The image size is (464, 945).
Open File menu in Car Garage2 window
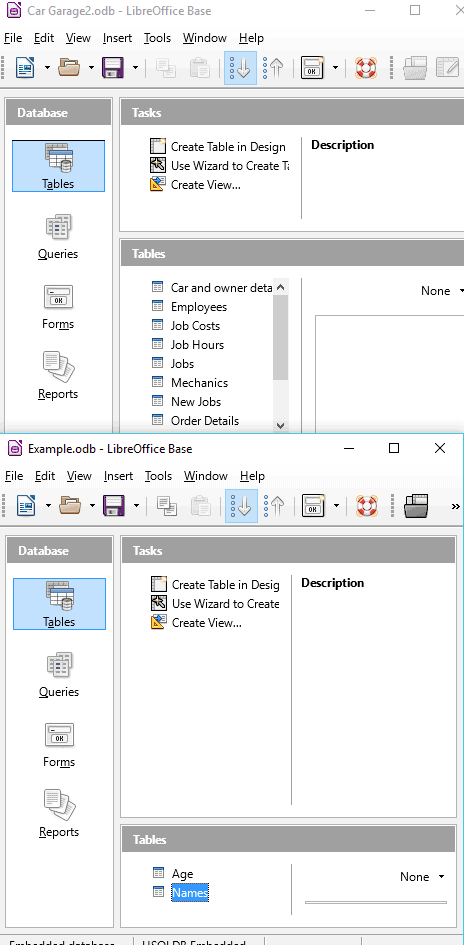(x=13, y=38)
